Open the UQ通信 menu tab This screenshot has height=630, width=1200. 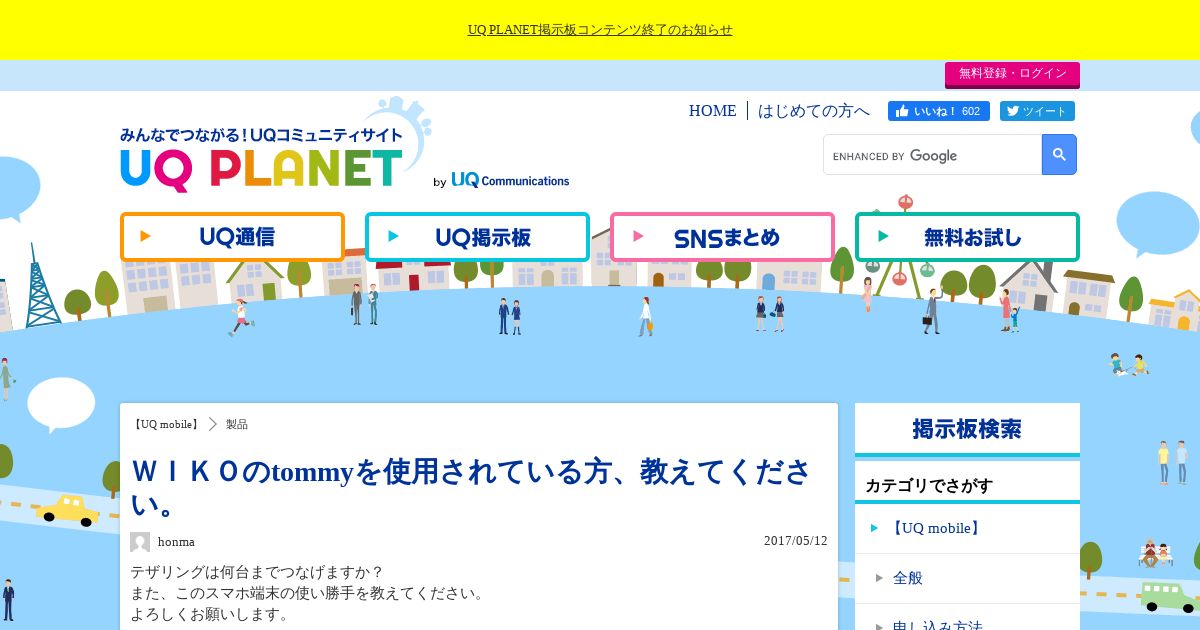point(232,237)
